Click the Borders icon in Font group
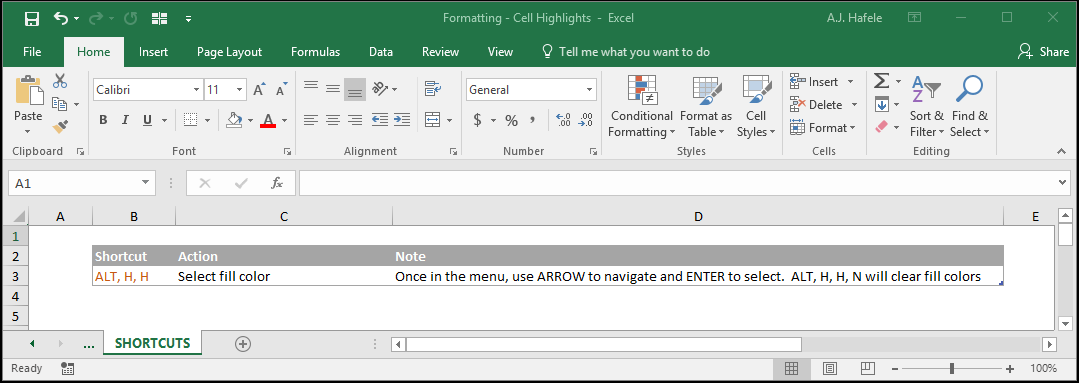The height and width of the screenshot is (383, 1079). click(191, 120)
